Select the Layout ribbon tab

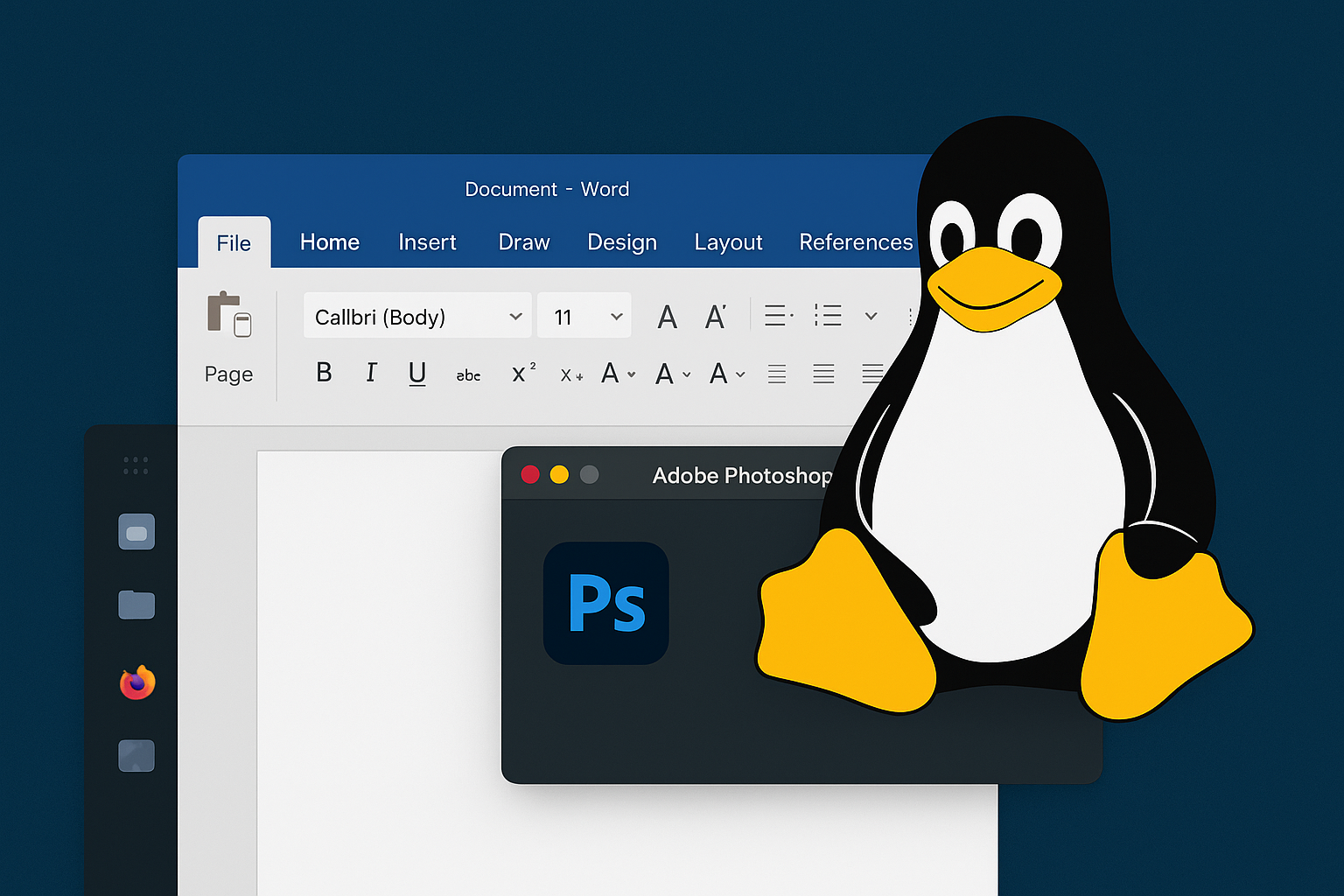point(728,242)
